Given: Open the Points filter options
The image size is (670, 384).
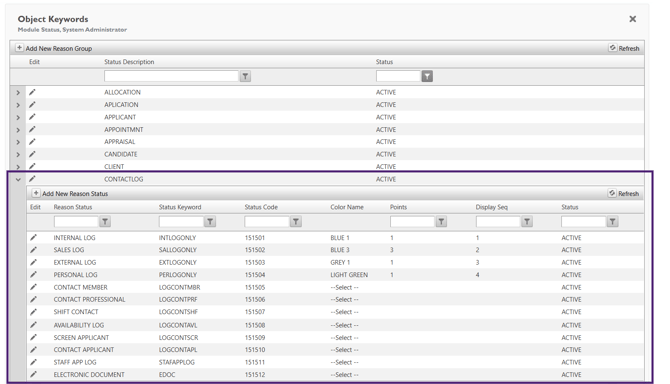Looking at the screenshot, I should tap(441, 221).
